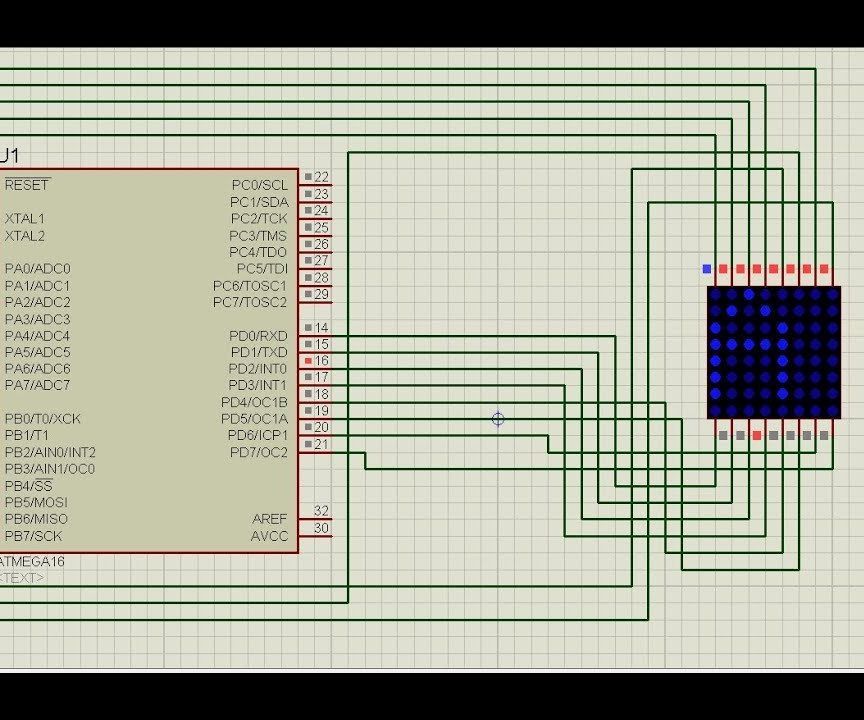Click the circular origin marker on the sheet

498,419
